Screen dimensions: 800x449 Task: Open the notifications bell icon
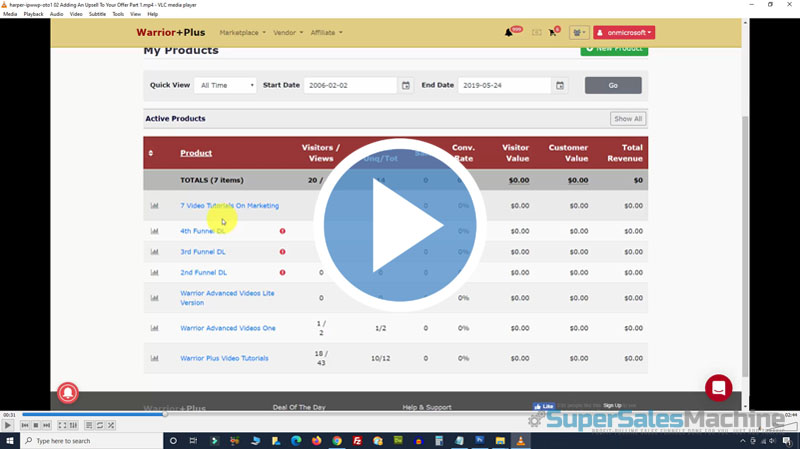509,33
